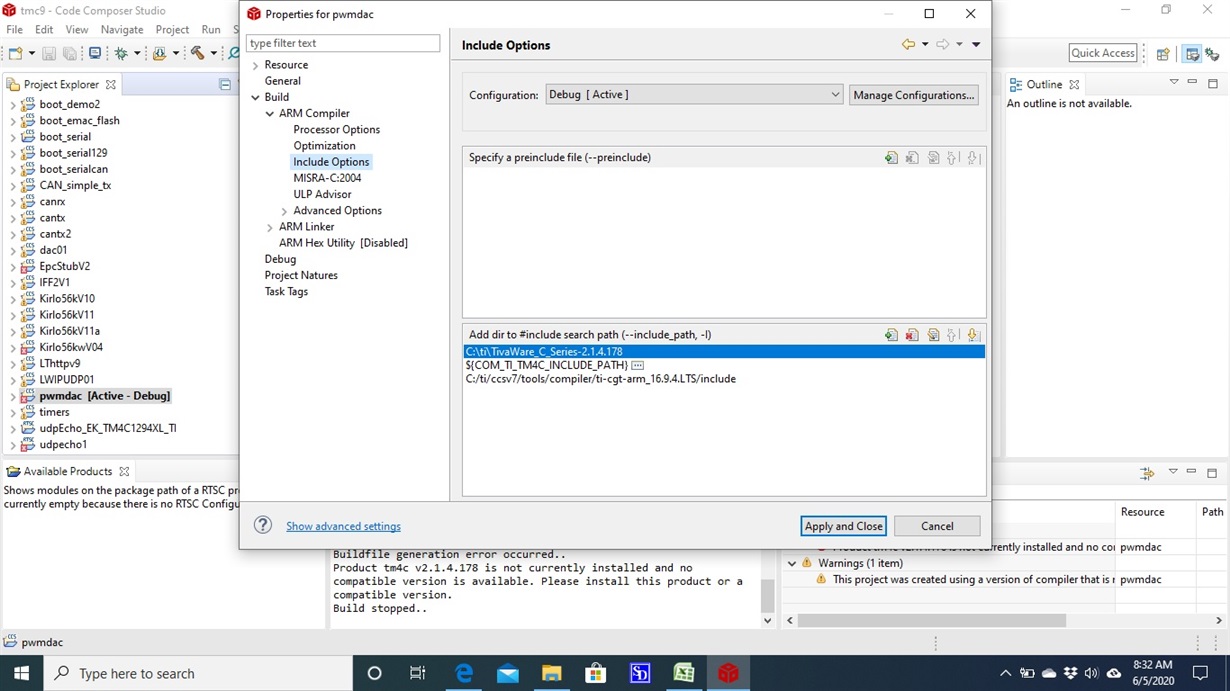Image resolution: width=1230 pixels, height=691 pixels.
Task: Add a directory to the include search path
Action: (891, 335)
